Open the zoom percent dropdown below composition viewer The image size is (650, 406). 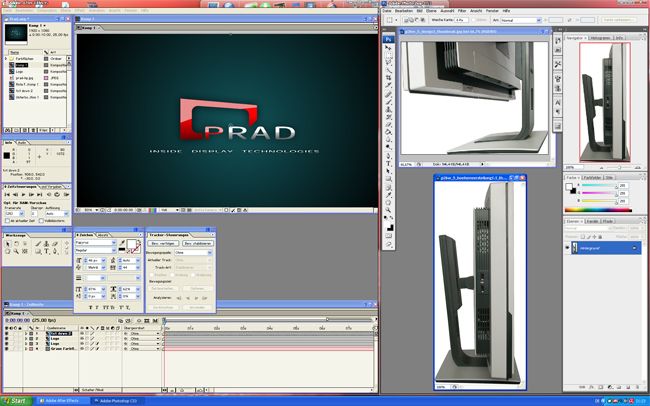pos(91,210)
